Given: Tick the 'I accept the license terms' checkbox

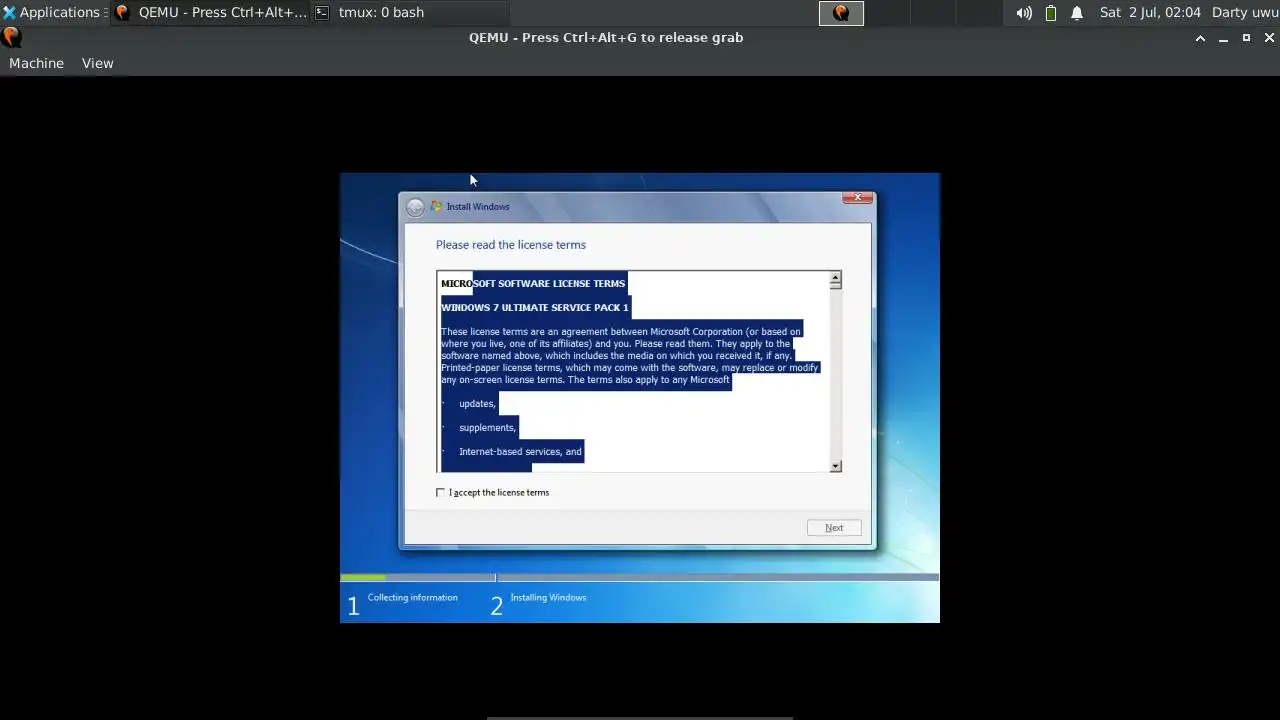Looking at the screenshot, I should point(440,492).
